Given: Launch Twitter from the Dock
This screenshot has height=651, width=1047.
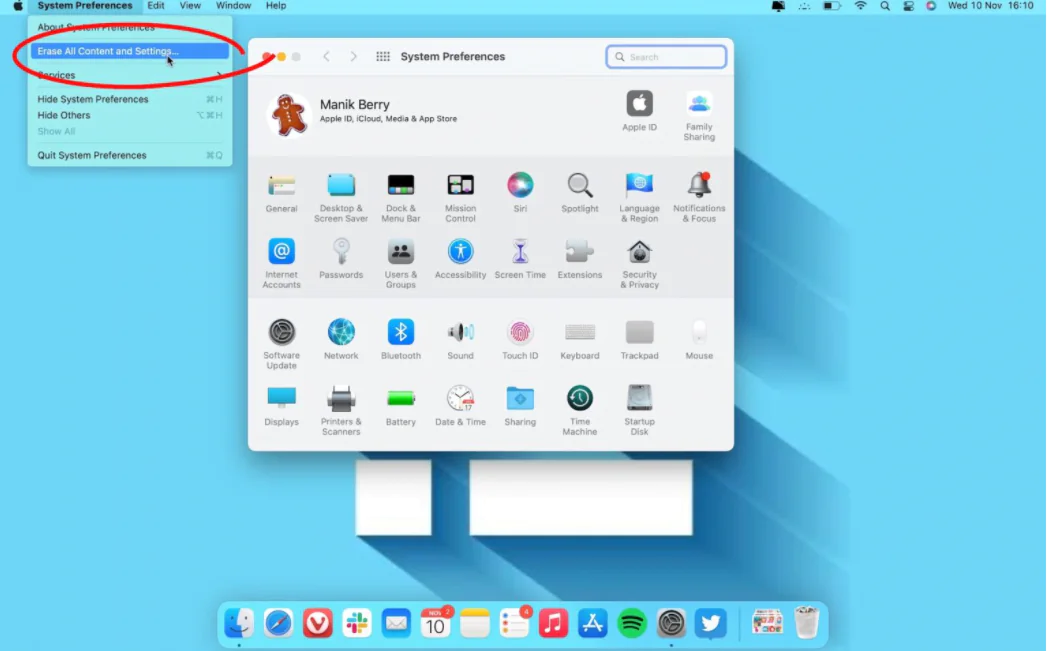Looking at the screenshot, I should 710,622.
